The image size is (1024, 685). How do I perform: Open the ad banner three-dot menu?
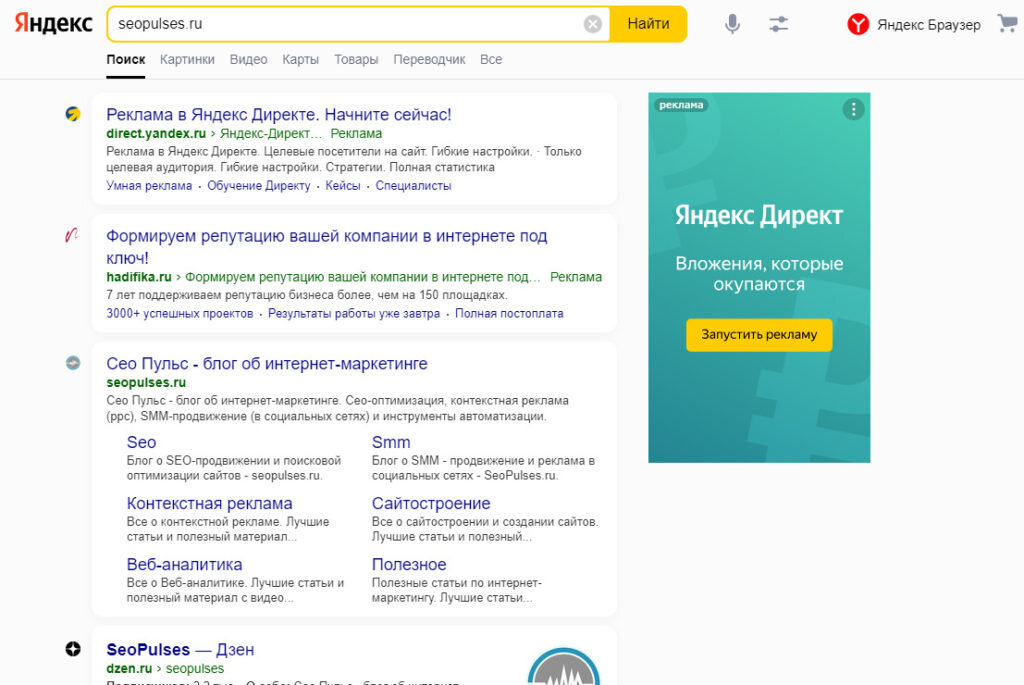[853, 109]
